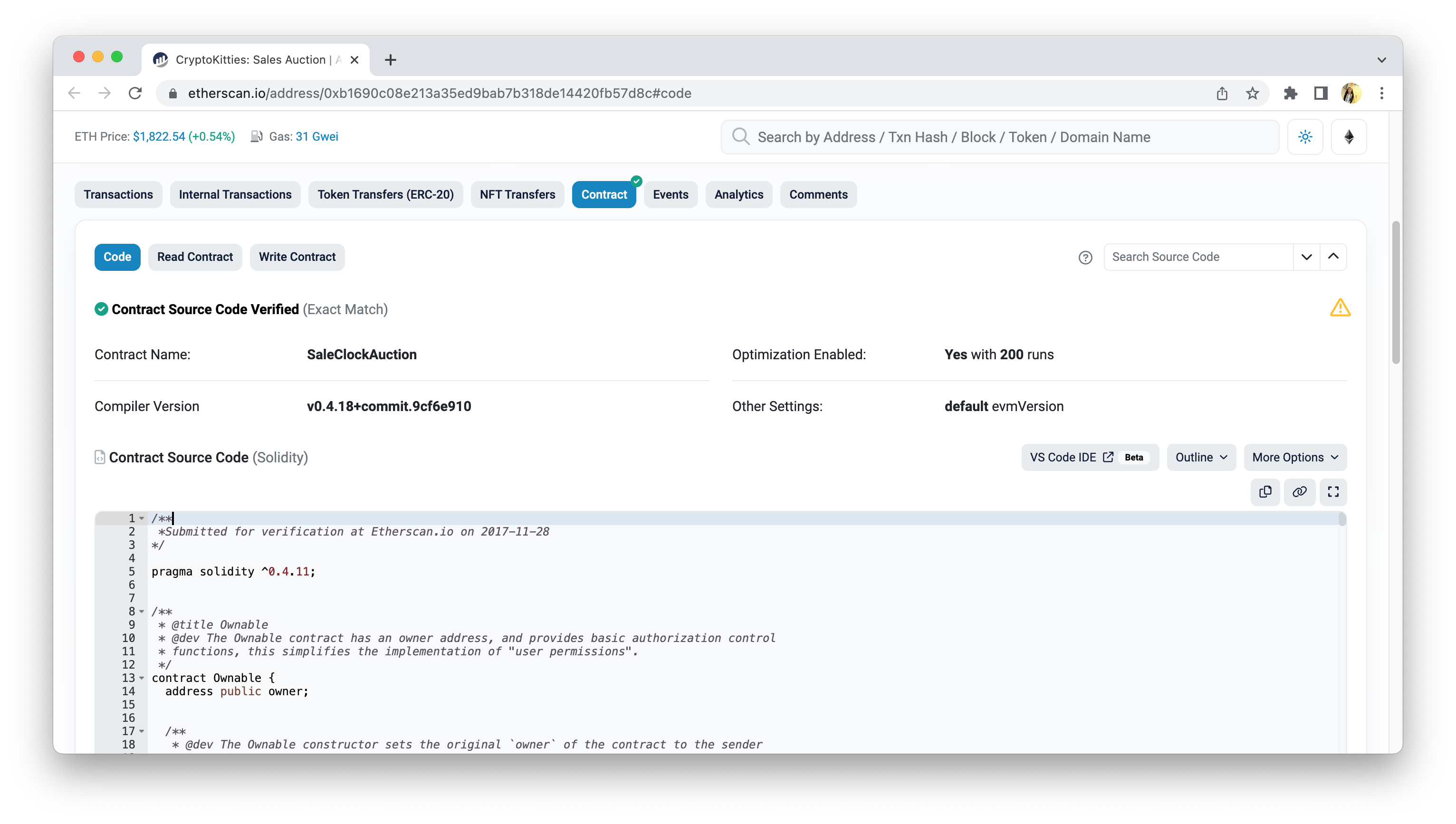Collapse the comment block at line 1
1456x824 pixels.
coord(142,518)
